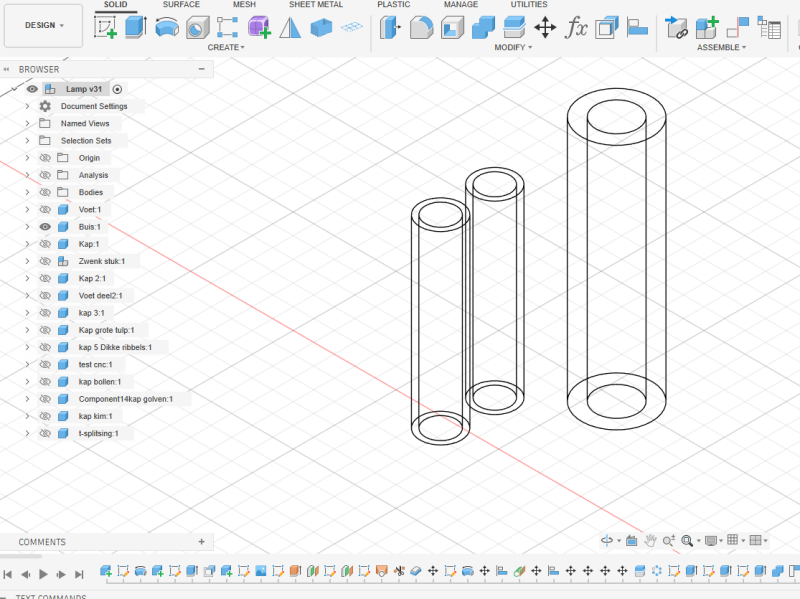Open the DESIGN workspace dropdown

[44, 26]
